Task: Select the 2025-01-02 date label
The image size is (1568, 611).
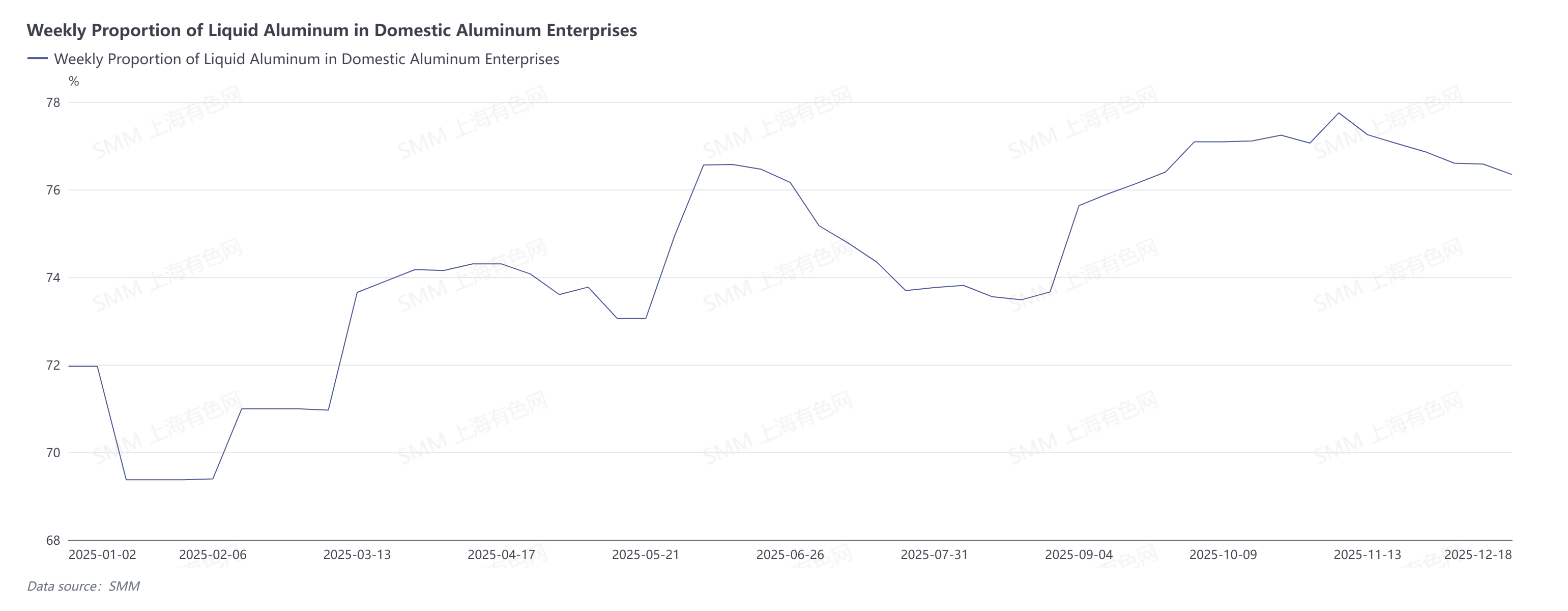Action: click(102, 555)
